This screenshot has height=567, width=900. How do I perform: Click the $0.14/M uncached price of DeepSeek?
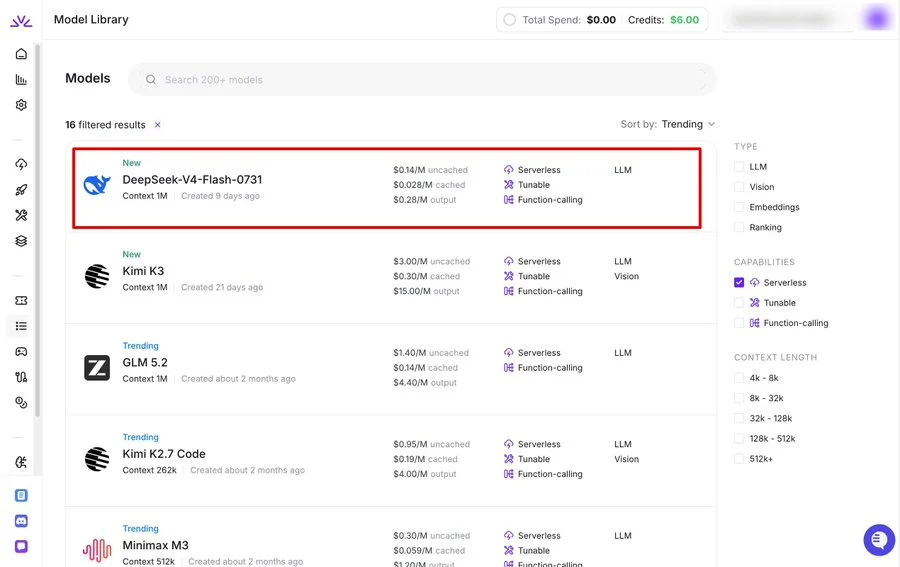430,170
